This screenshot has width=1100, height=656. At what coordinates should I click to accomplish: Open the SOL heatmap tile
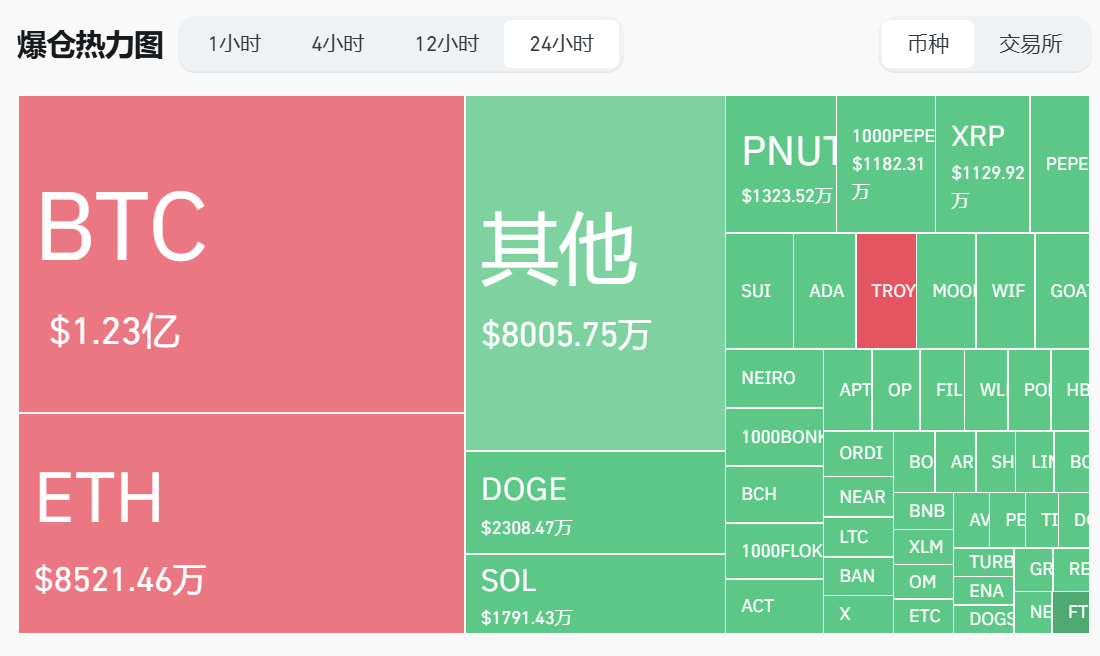595,593
